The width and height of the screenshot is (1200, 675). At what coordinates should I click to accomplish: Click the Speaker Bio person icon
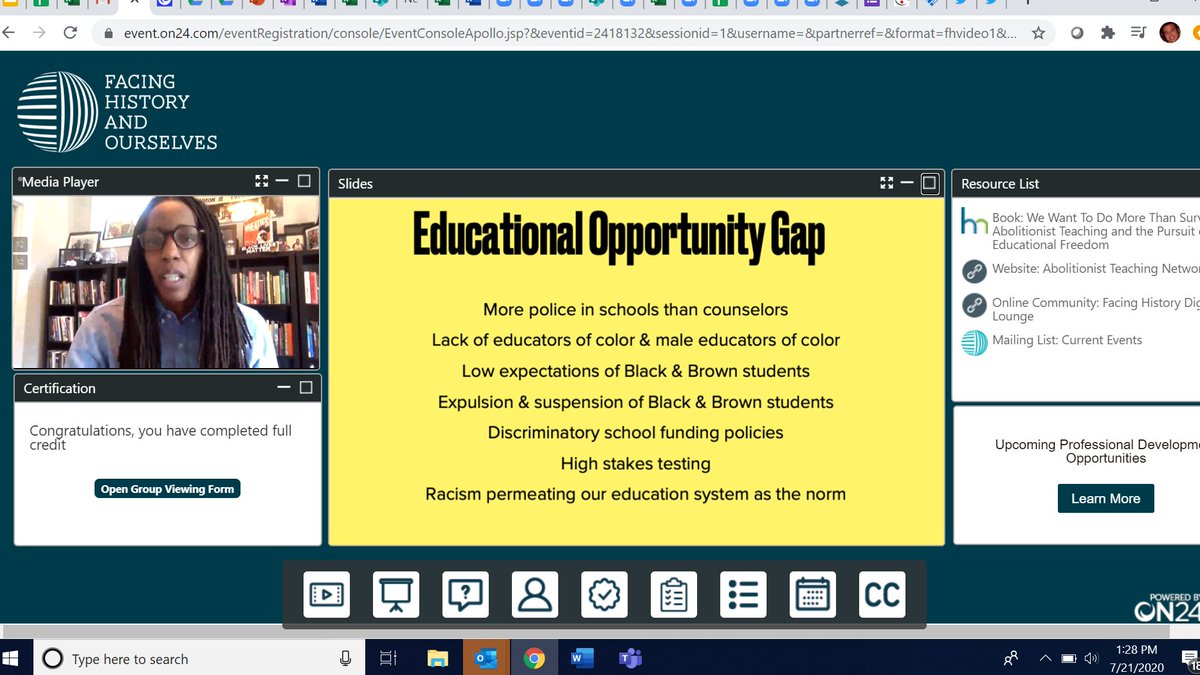(534, 594)
